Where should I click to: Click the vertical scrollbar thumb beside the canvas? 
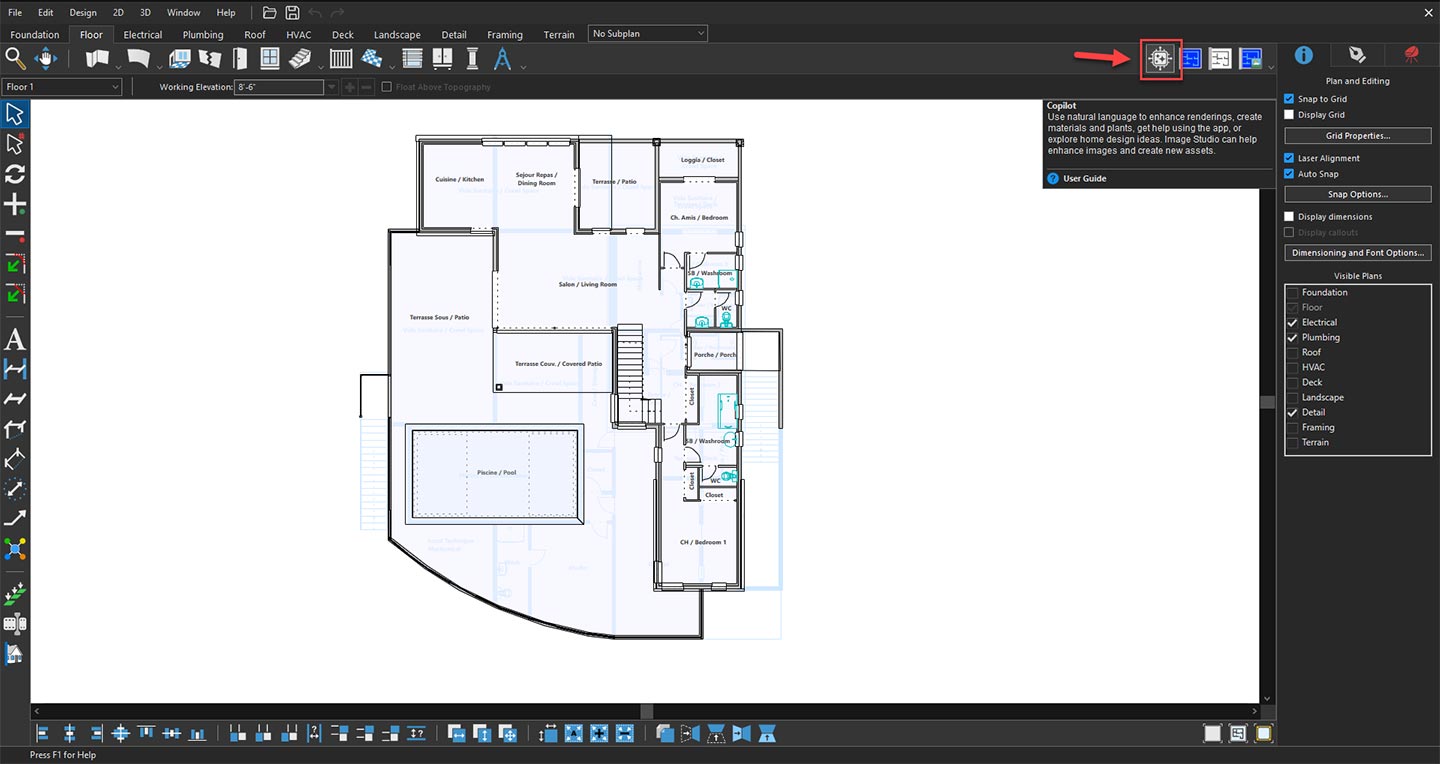[1267, 402]
